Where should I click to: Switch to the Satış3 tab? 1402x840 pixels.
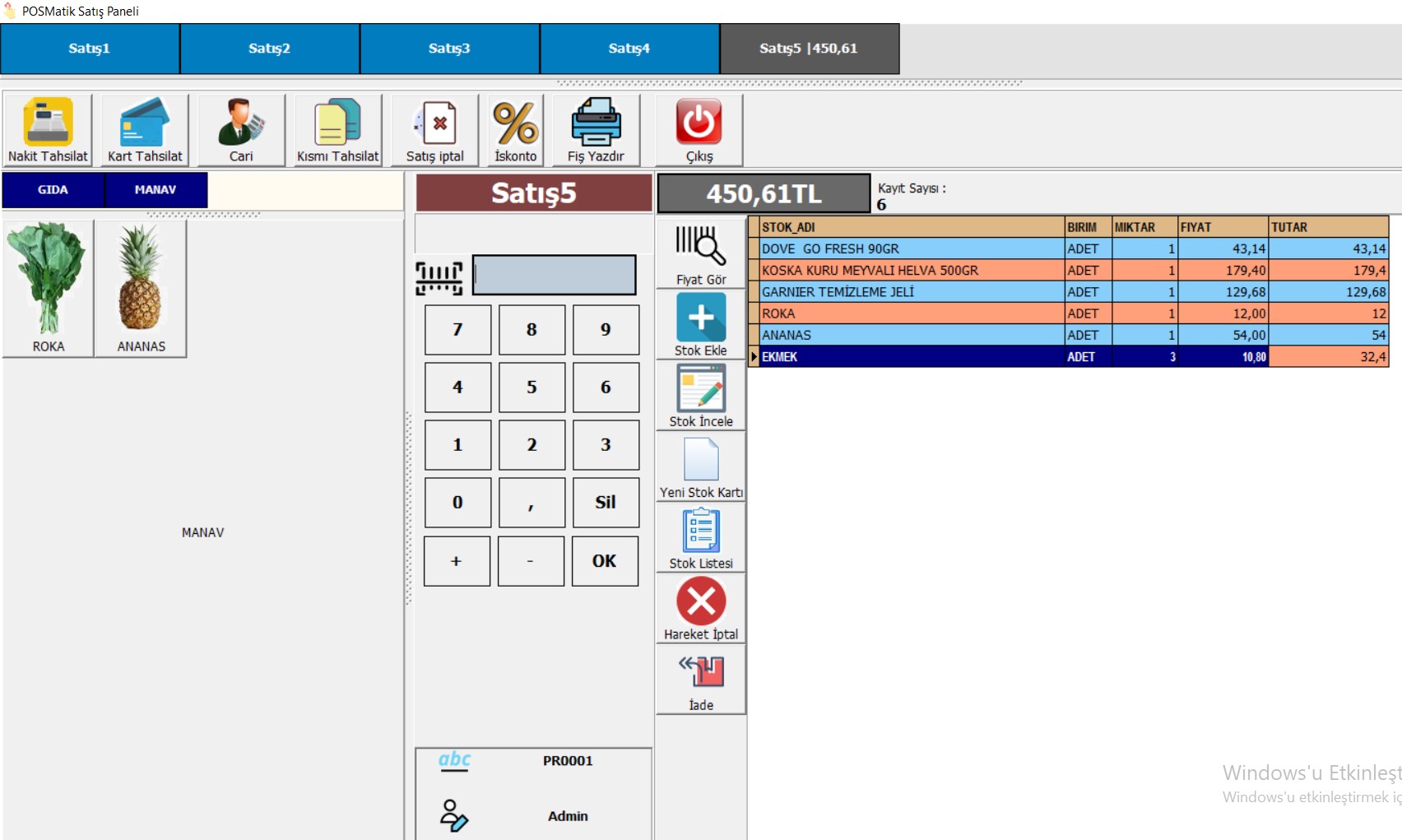[449, 49]
